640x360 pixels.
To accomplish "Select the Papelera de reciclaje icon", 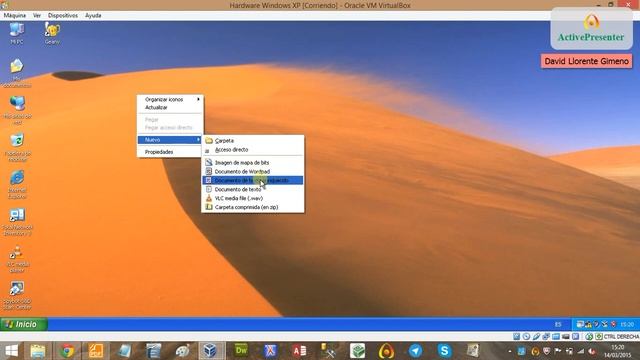I will click(x=17, y=147).
